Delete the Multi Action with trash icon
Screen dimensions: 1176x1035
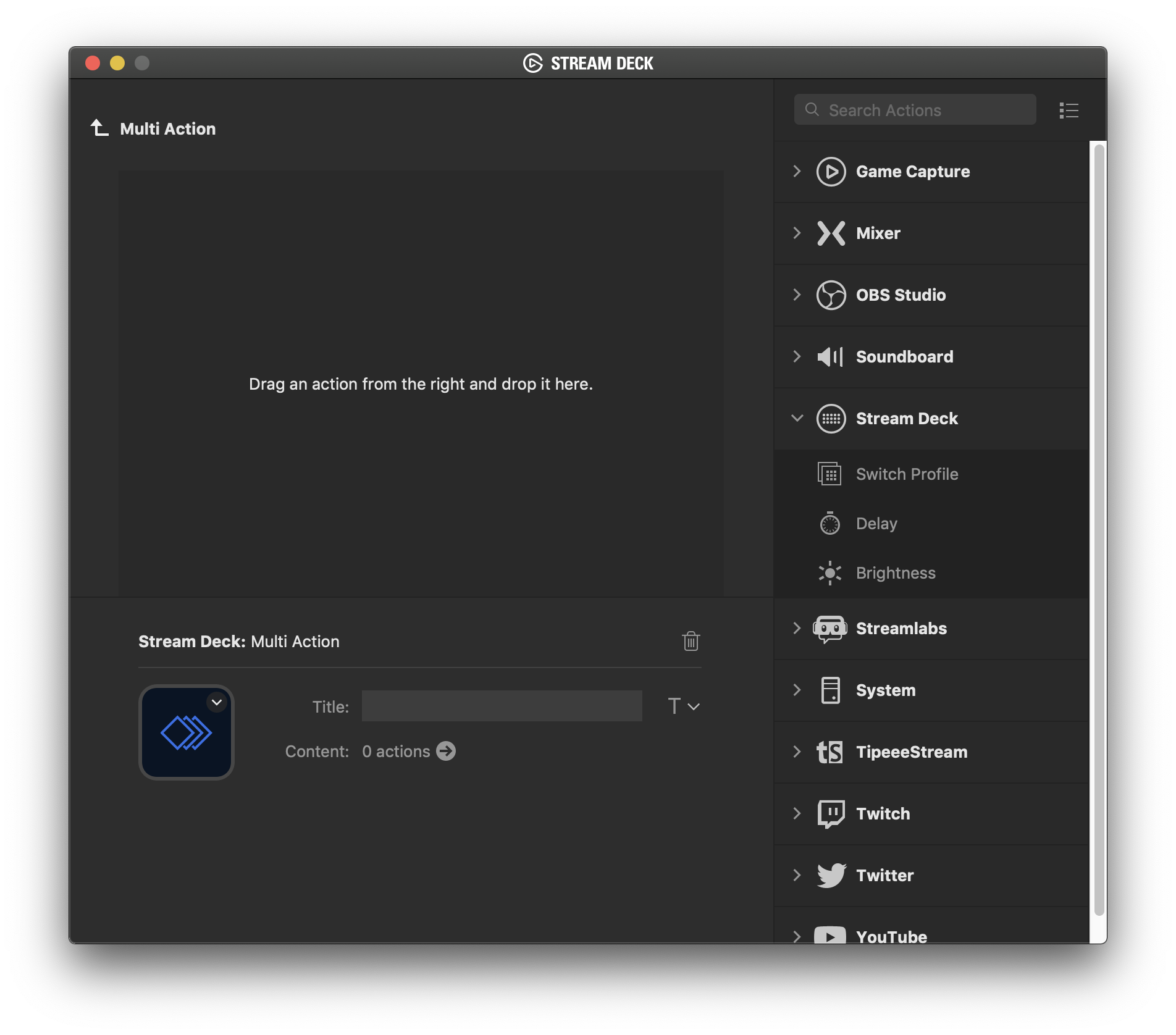coord(691,641)
